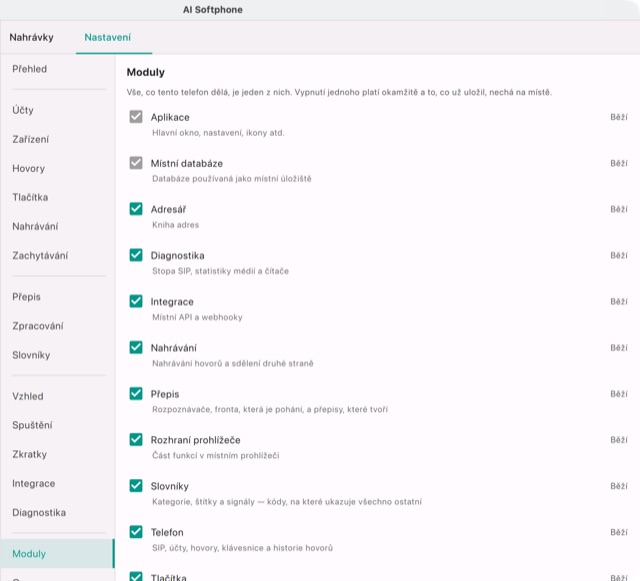Click Nahrávání label in modules list

coord(173,348)
